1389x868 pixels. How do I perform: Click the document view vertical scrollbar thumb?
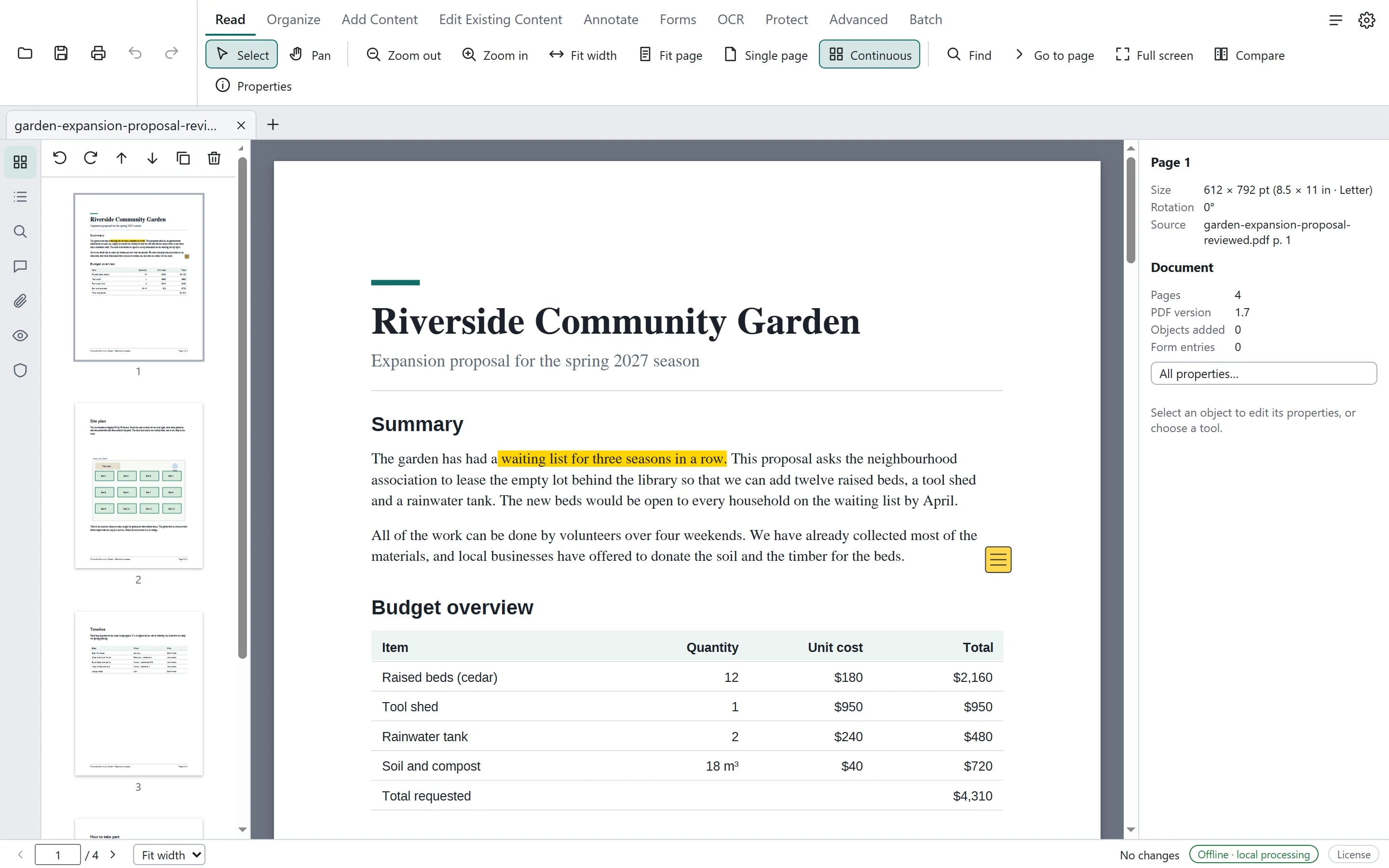pyautogui.click(x=1130, y=210)
